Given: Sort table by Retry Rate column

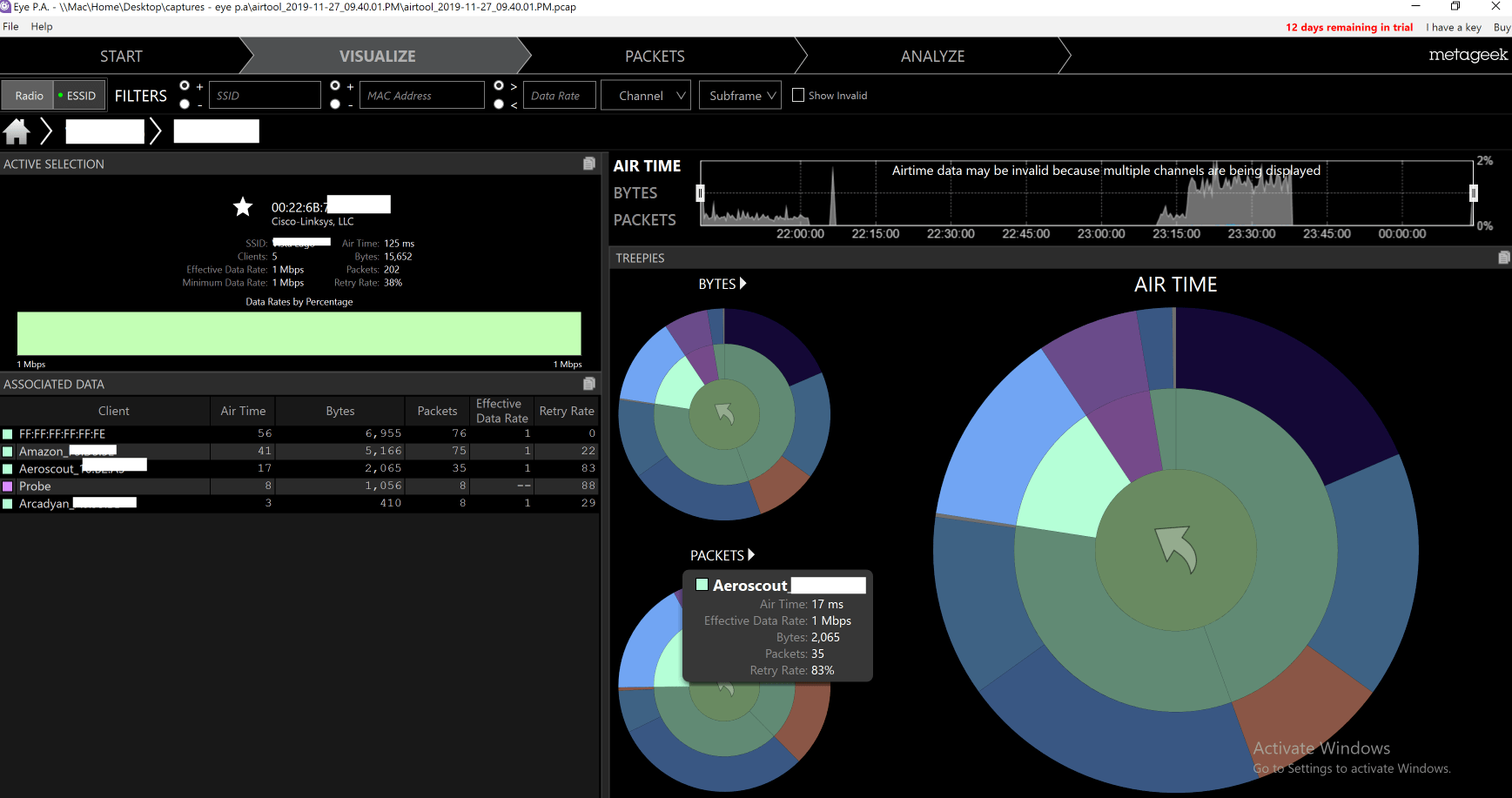Looking at the screenshot, I should (567, 411).
